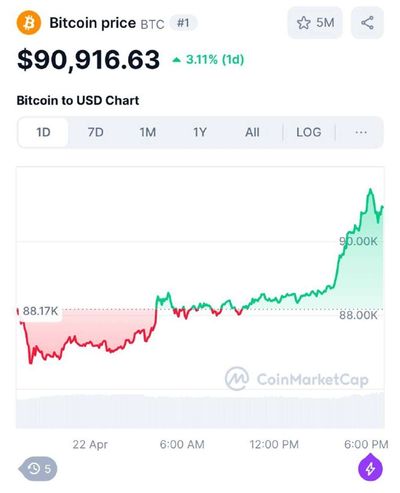Viewport: 400px width, 493px height.
Task: Switch to the 7D chart range
Action: (95, 132)
